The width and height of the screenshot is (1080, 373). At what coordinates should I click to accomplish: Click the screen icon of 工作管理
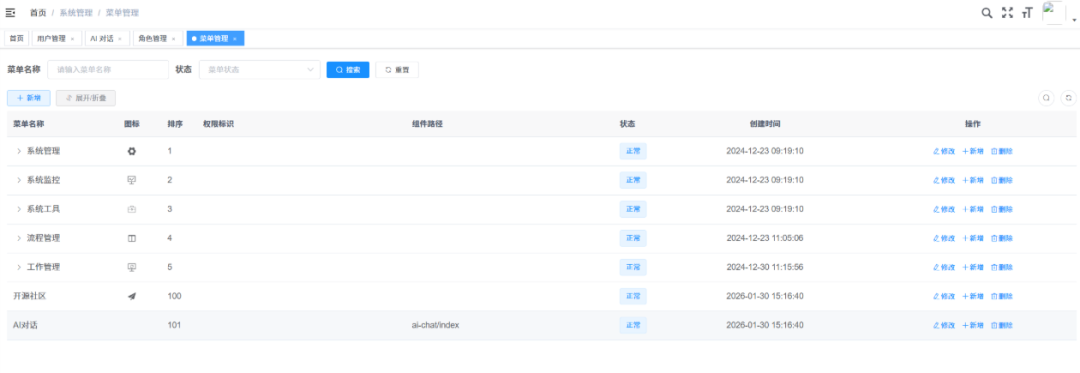click(132, 267)
